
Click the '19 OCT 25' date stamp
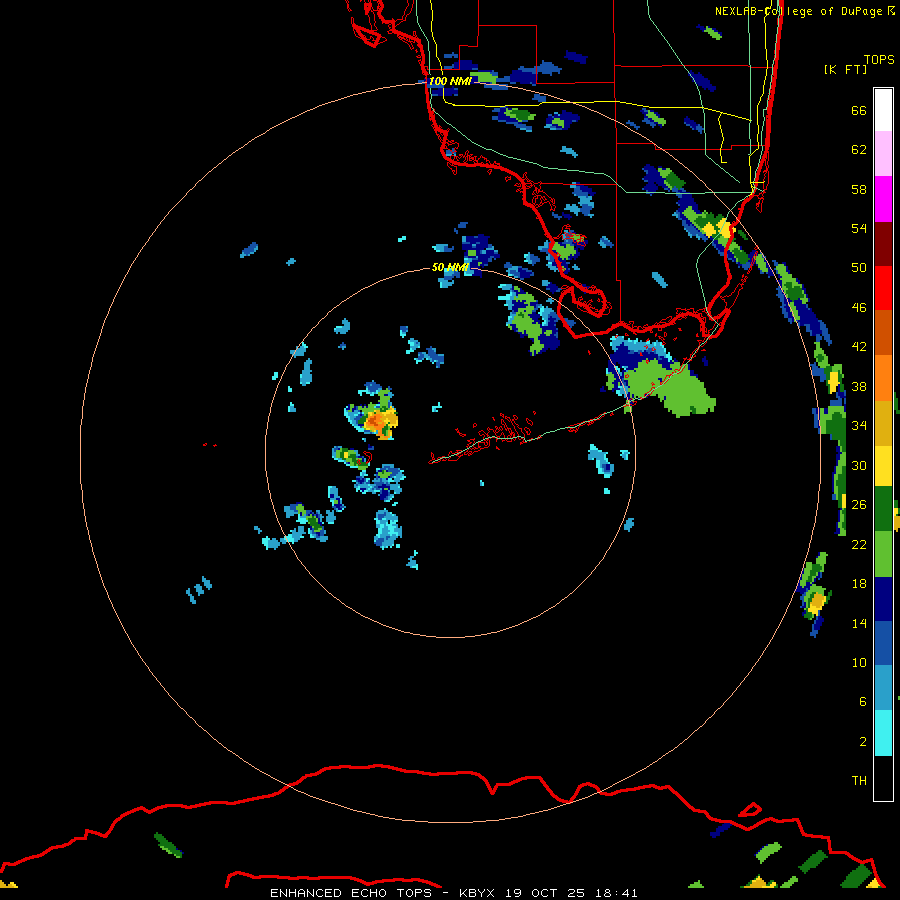point(545,893)
